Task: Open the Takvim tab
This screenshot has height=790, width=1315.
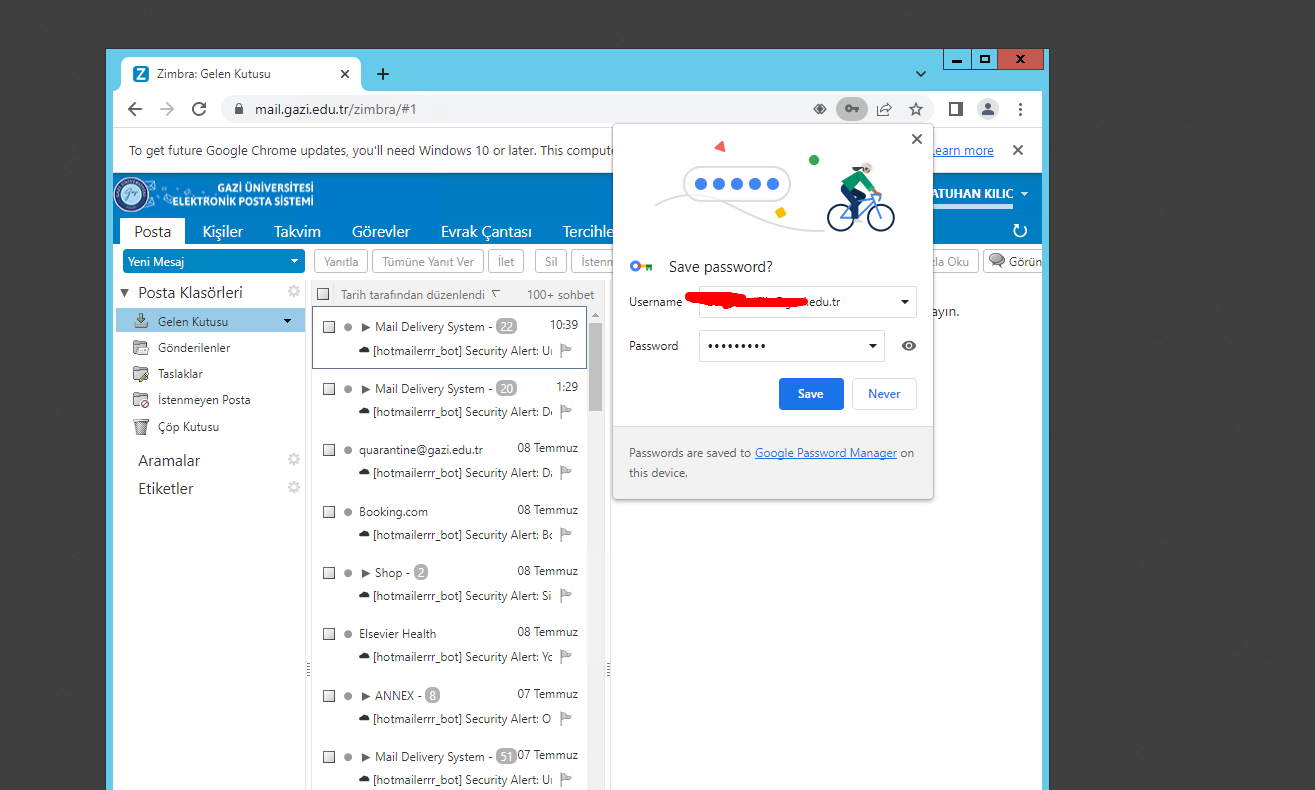Action: click(x=297, y=231)
